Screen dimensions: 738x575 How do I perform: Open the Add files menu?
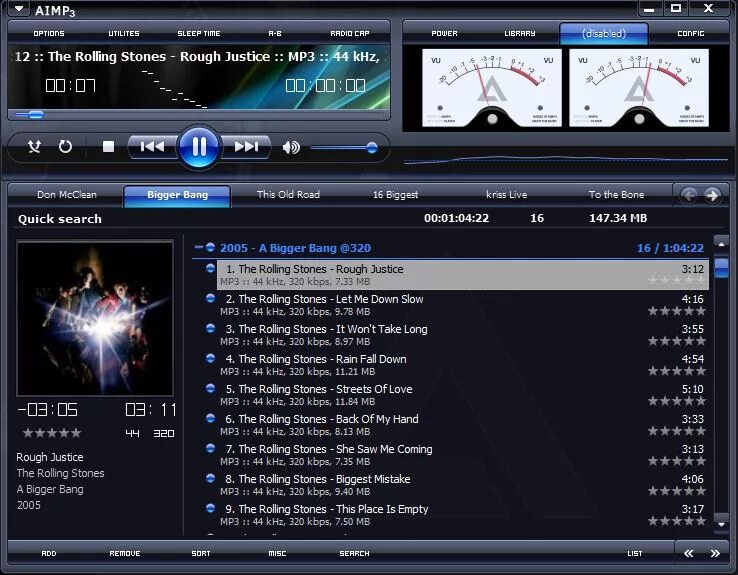tap(48, 553)
